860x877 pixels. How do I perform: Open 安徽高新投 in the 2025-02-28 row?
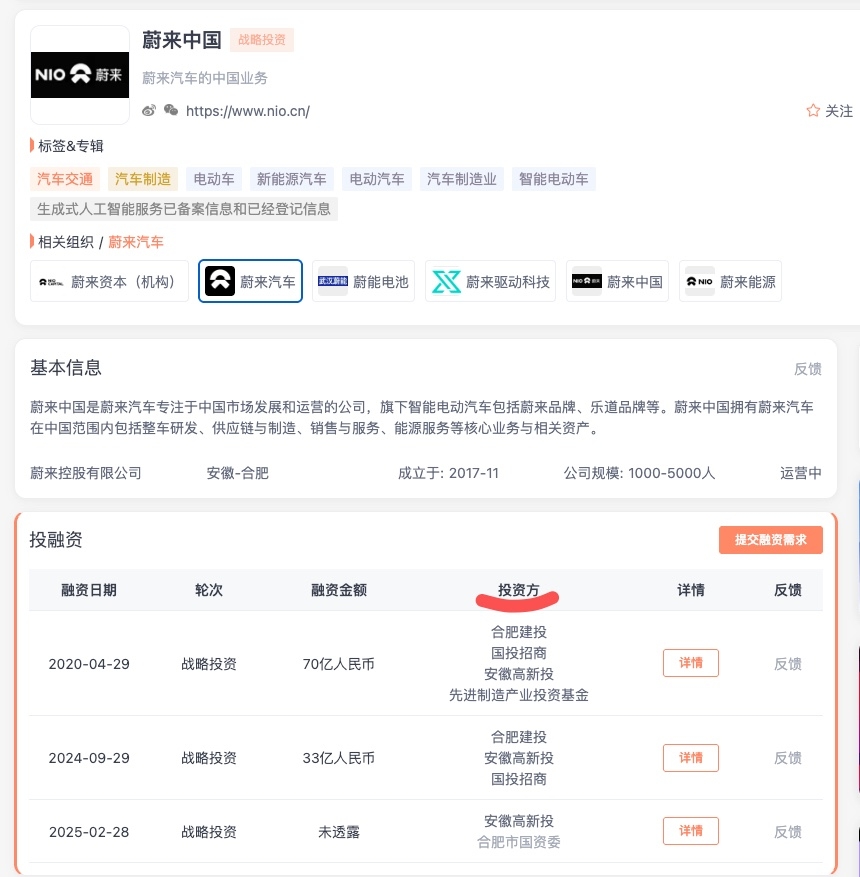point(518,821)
